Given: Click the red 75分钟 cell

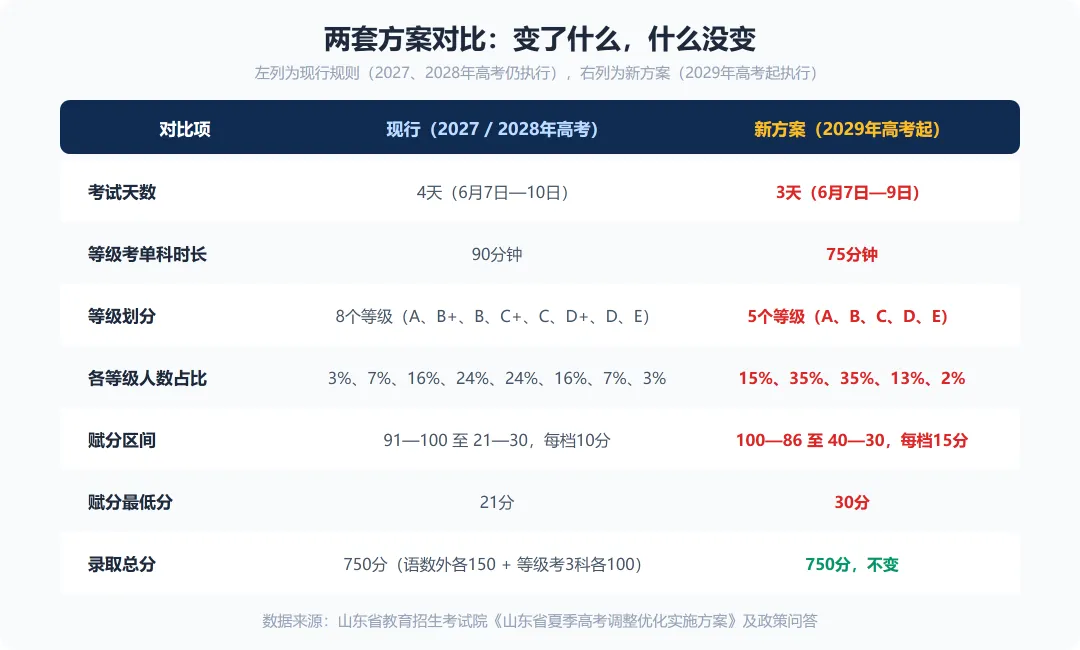Looking at the screenshot, I should click(x=852, y=254).
